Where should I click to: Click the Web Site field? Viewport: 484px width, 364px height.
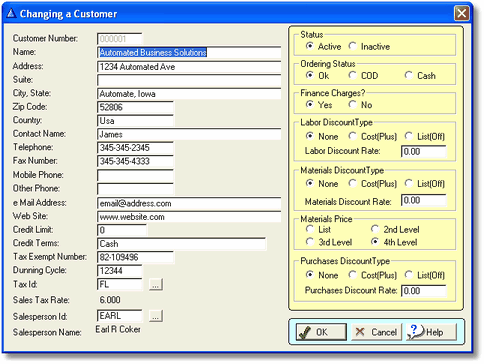pos(189,217)
